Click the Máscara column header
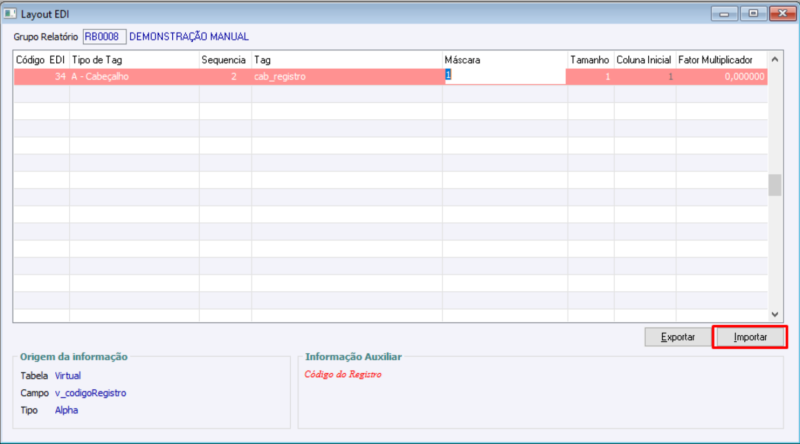The height and width of the screenshot is (444, 800). pyautogui.click(x=505, y=60)
